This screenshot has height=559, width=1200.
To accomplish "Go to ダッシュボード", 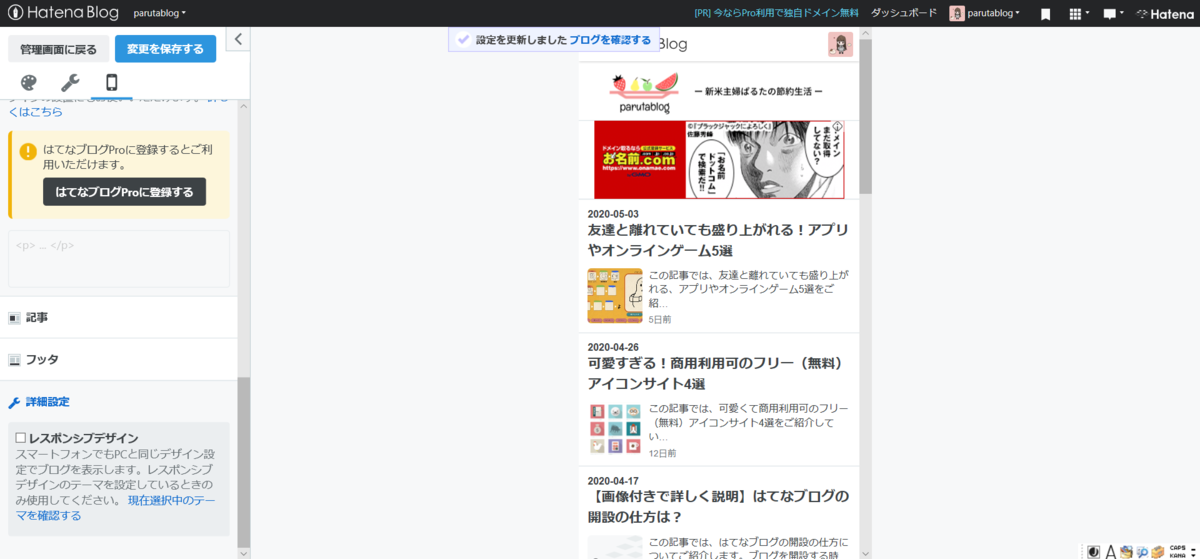I will click(x=904, y=13).
